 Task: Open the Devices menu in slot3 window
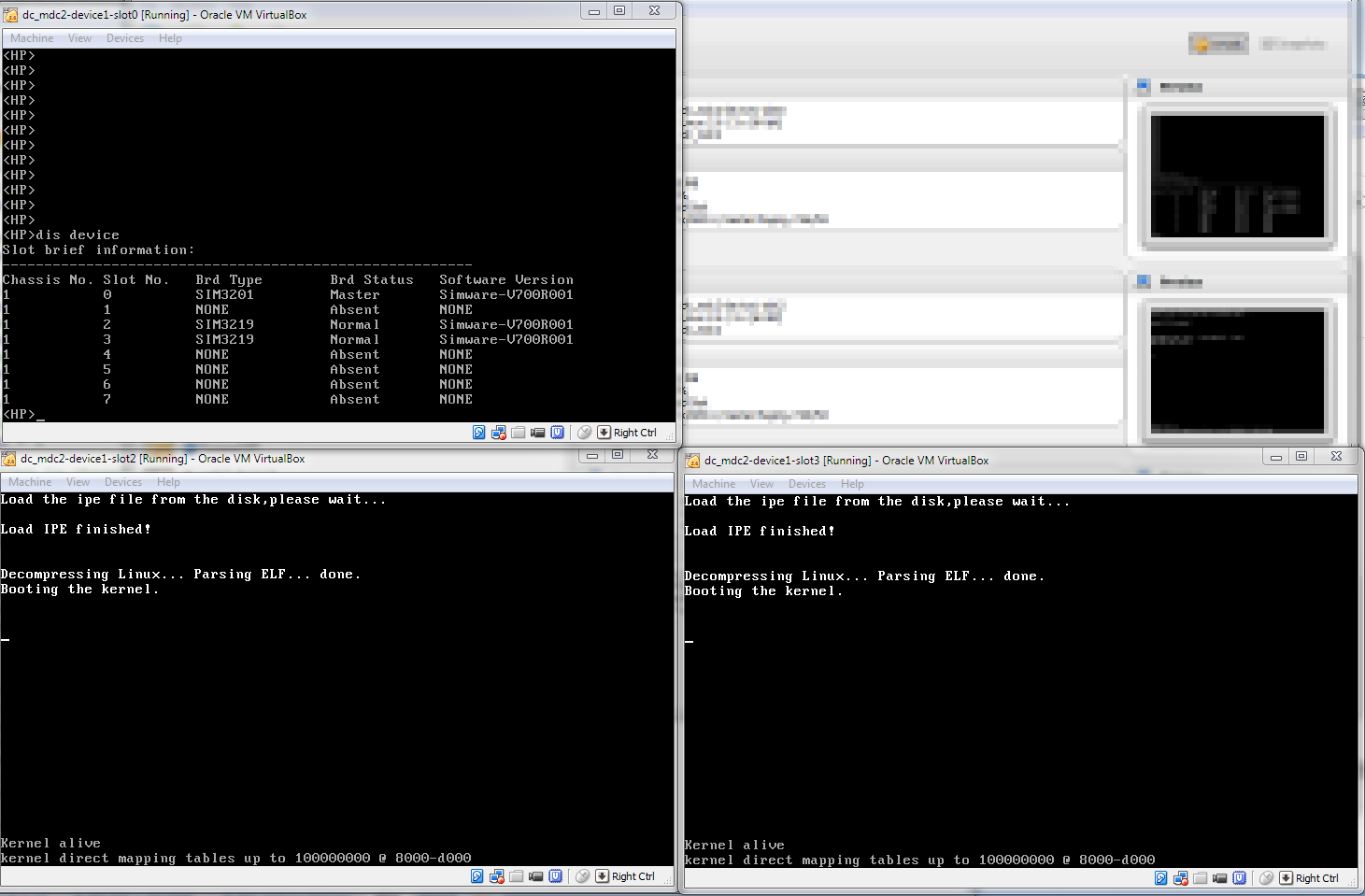pos(807,484)
